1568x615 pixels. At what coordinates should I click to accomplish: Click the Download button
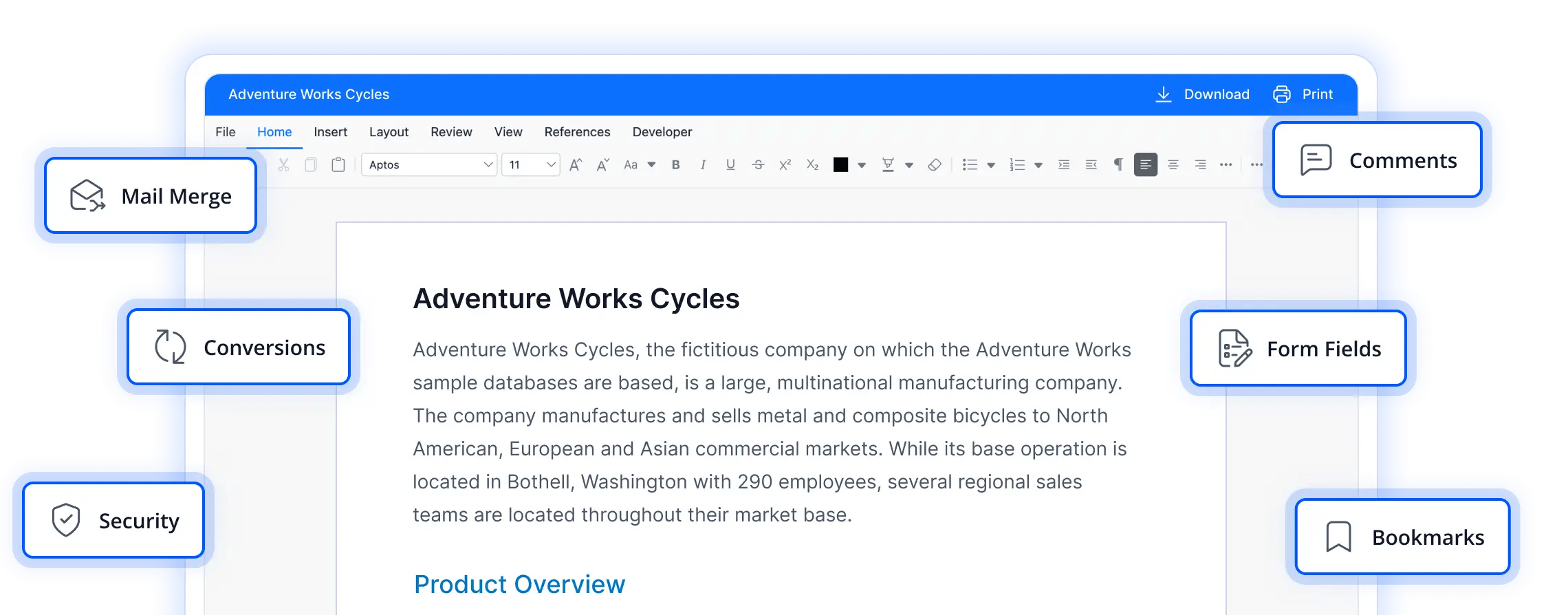[x=1203, y=94]
